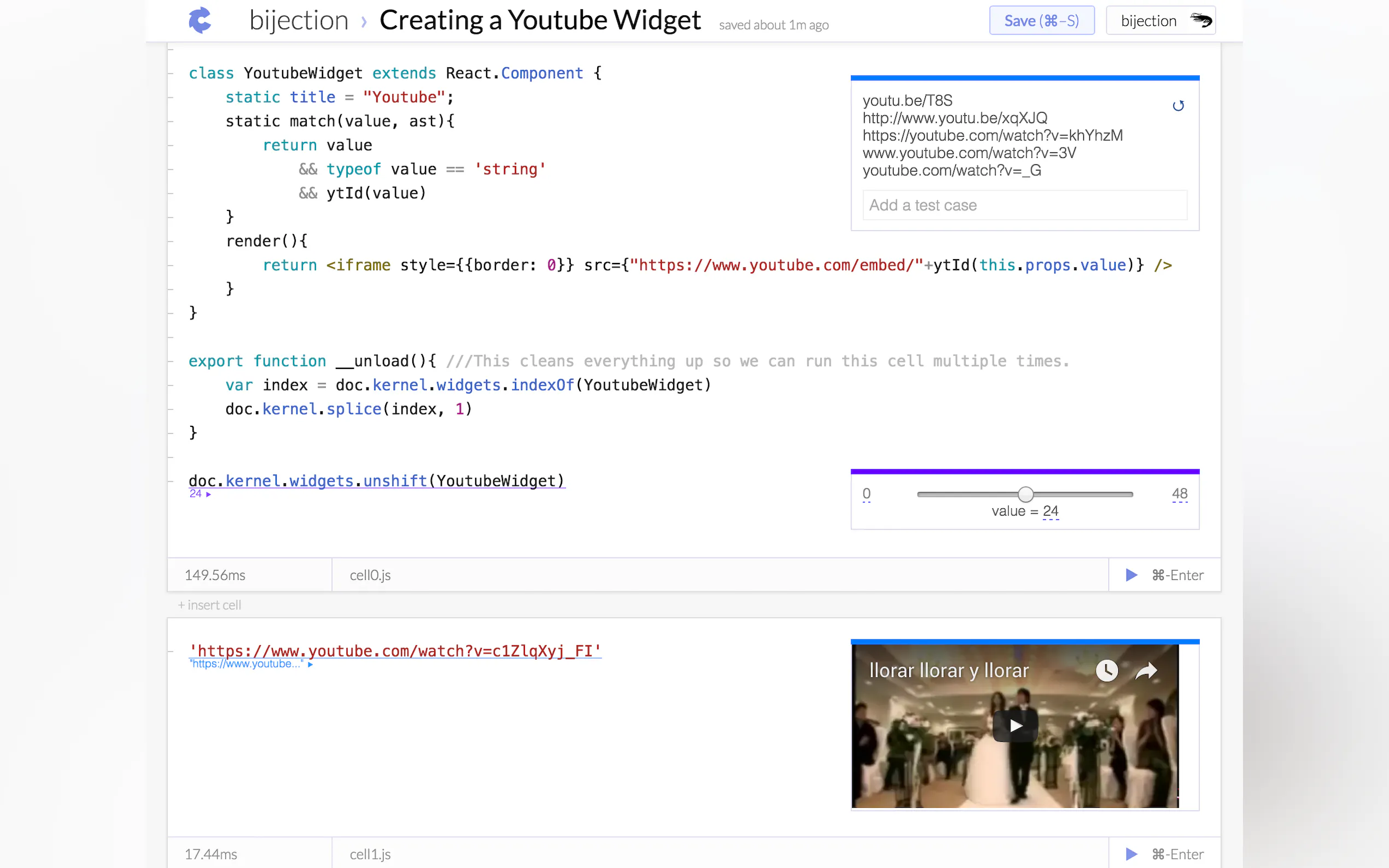Viewport: 1389px width, 868px height.
Task: Play the llorar llorar y llorar video
Action: pyautogui.click(x=1015, y=726)
